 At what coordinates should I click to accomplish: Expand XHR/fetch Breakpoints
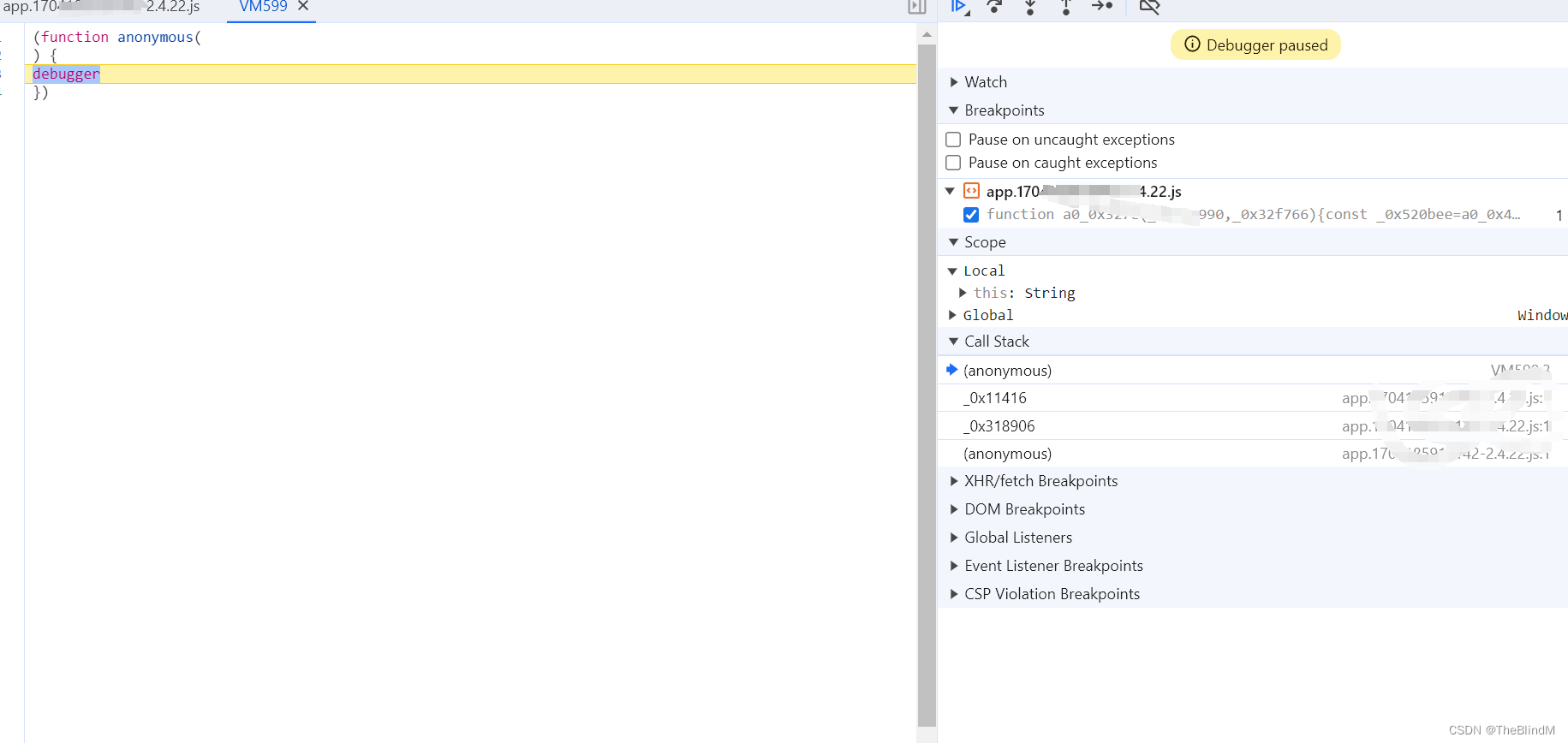click(954, 481)
